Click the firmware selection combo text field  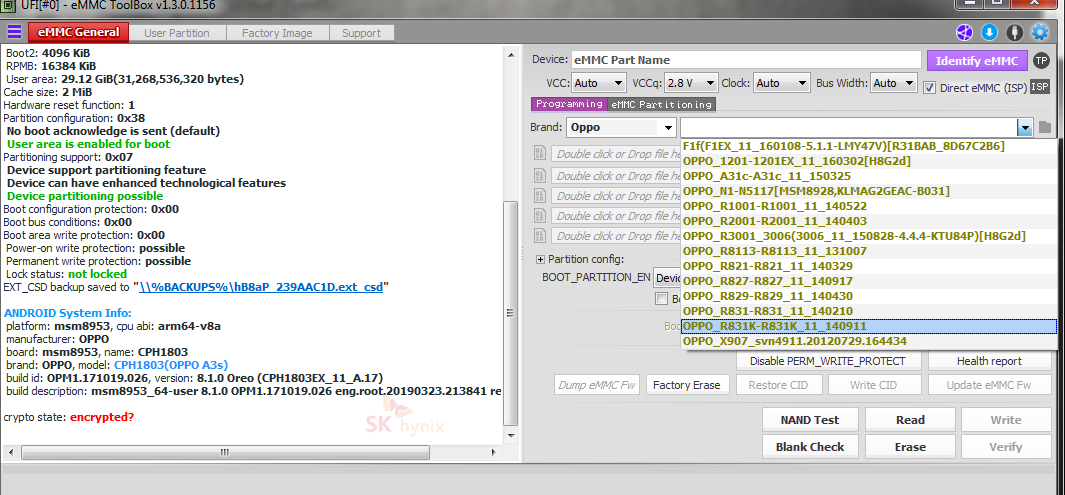(x=848, y=127)
